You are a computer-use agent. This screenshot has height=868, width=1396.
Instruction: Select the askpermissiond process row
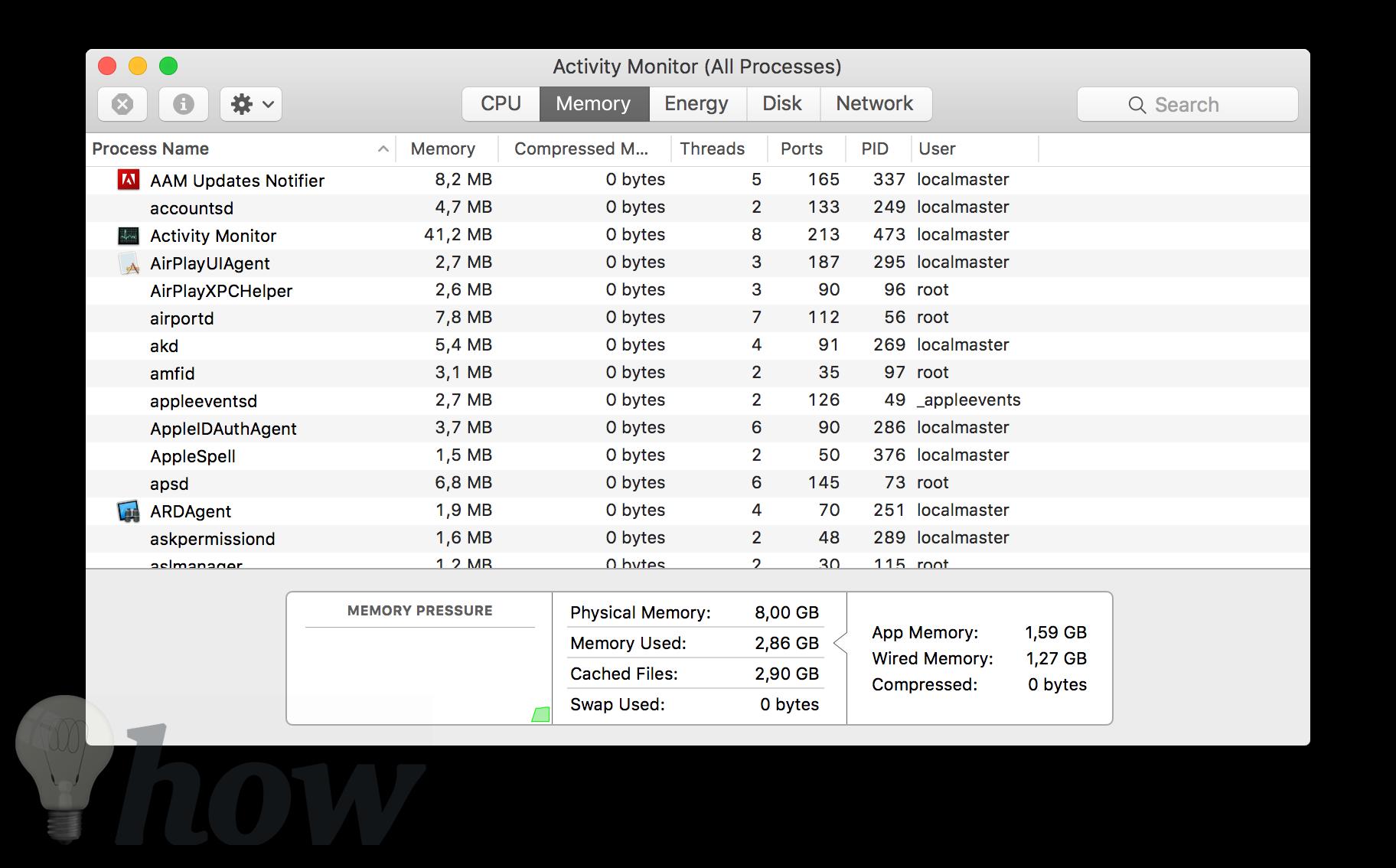(698, 538)
